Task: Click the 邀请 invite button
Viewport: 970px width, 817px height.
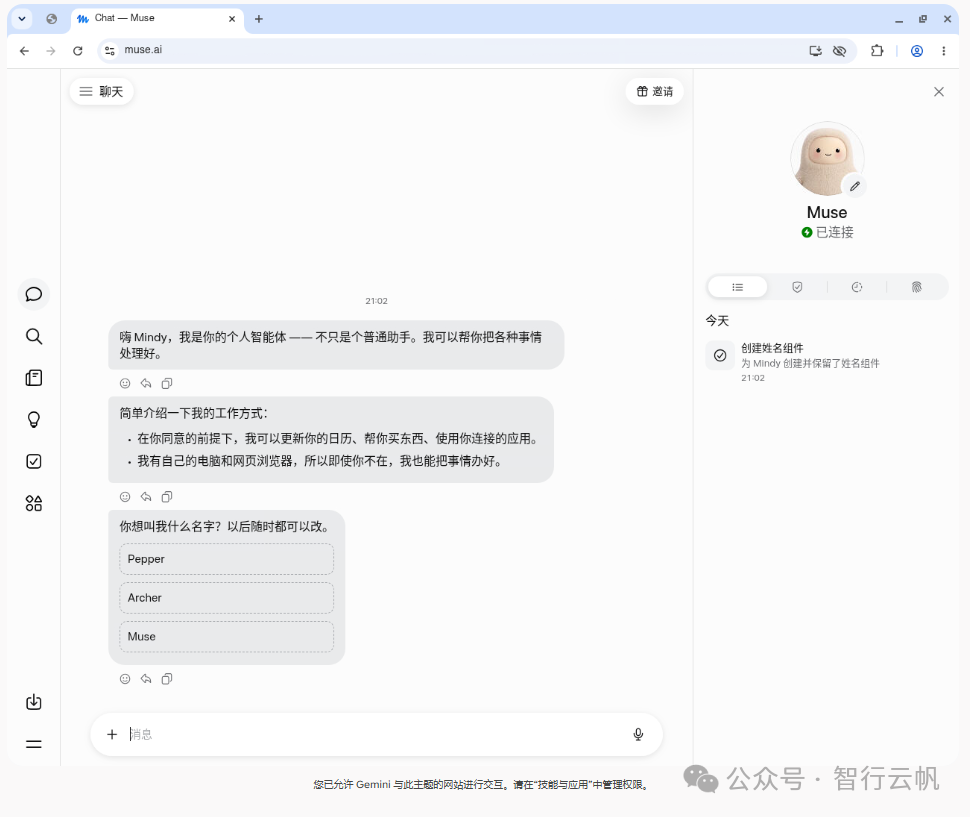Action: click(x=655, y=92)
